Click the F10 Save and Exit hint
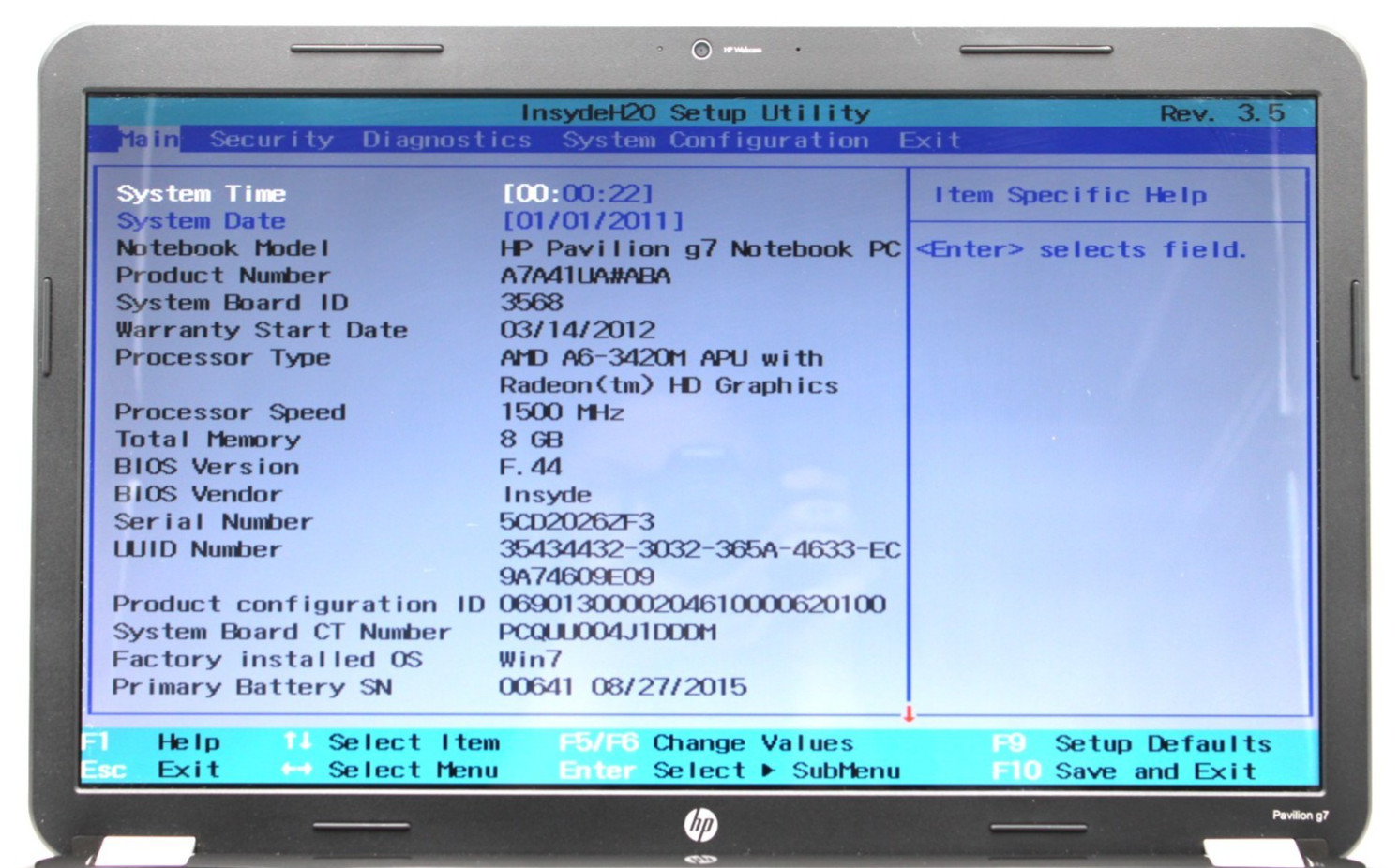 [x=1124, y=771]
